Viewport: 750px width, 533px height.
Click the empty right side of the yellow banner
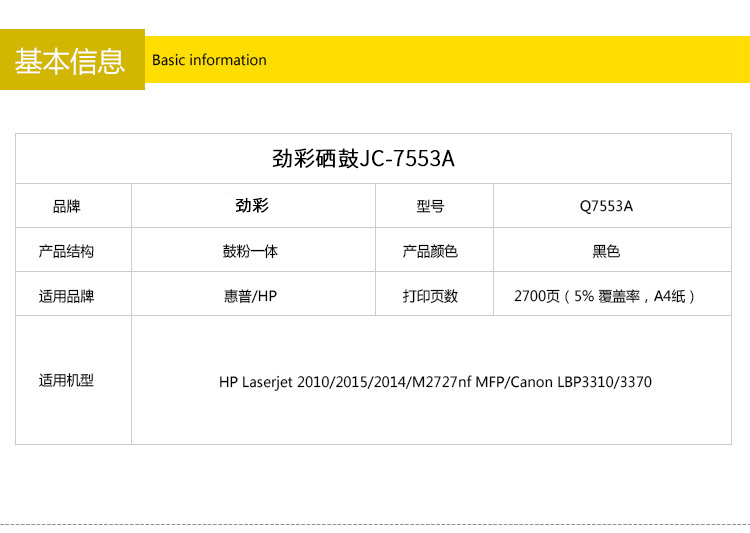click(x=520, y=60)
